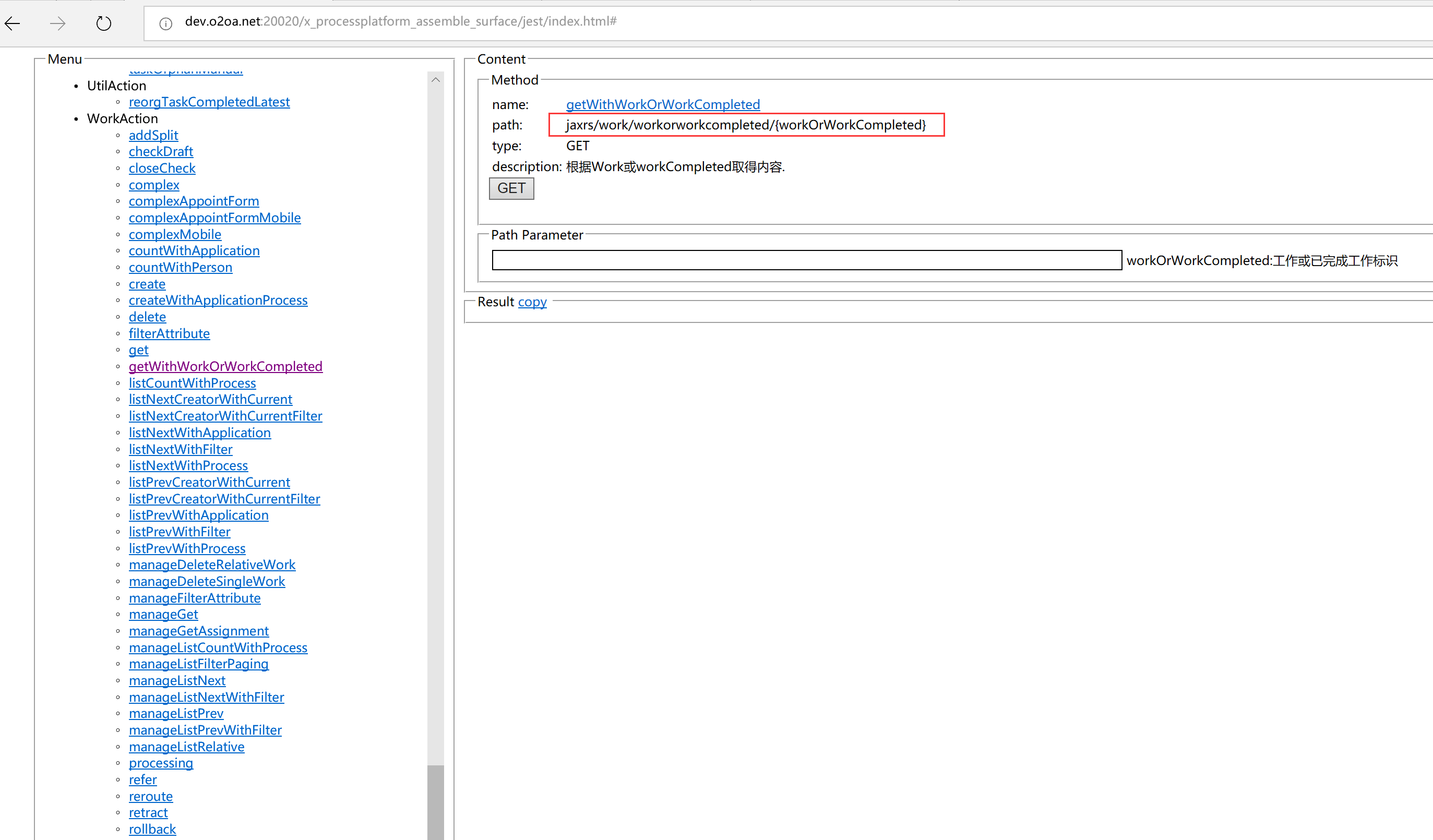
Task: Click the address bar URL text
Action: click(x=401, y=21)
